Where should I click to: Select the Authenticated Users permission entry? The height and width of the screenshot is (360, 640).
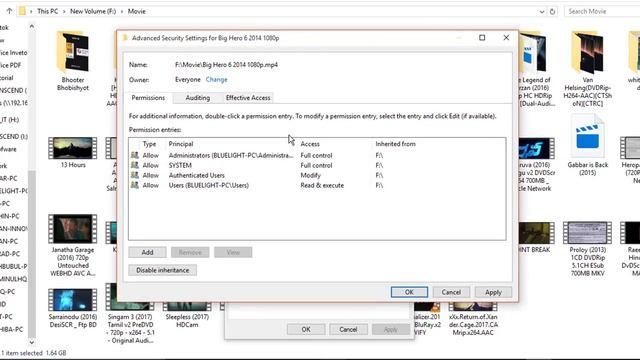[x=317, y=175]
